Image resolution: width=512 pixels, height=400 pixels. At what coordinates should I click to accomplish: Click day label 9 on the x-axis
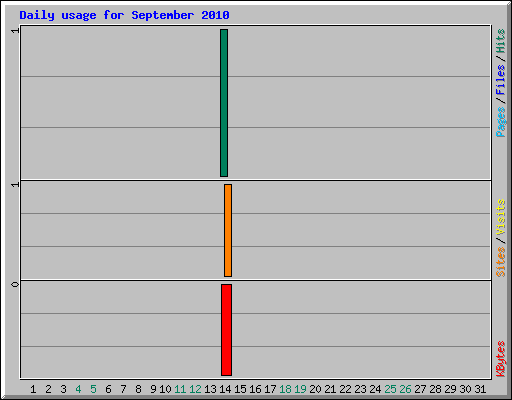pyautogui.click(x=153, y=389)
